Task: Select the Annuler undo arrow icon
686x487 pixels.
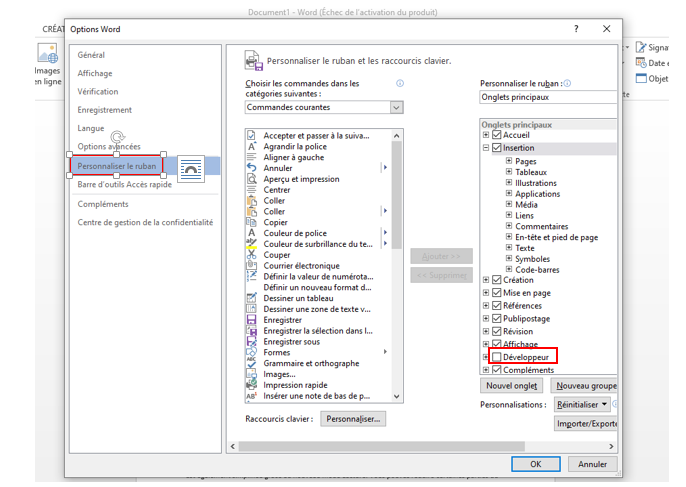Action: point(252,168)
